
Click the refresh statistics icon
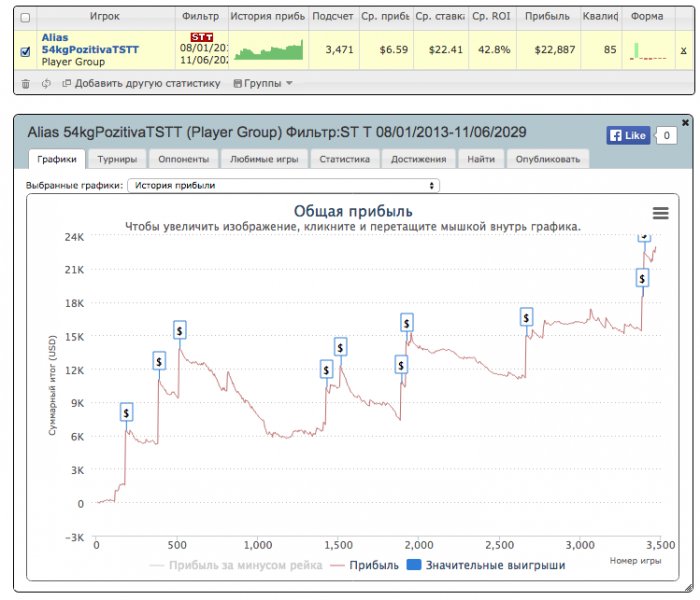pos(46,83)
